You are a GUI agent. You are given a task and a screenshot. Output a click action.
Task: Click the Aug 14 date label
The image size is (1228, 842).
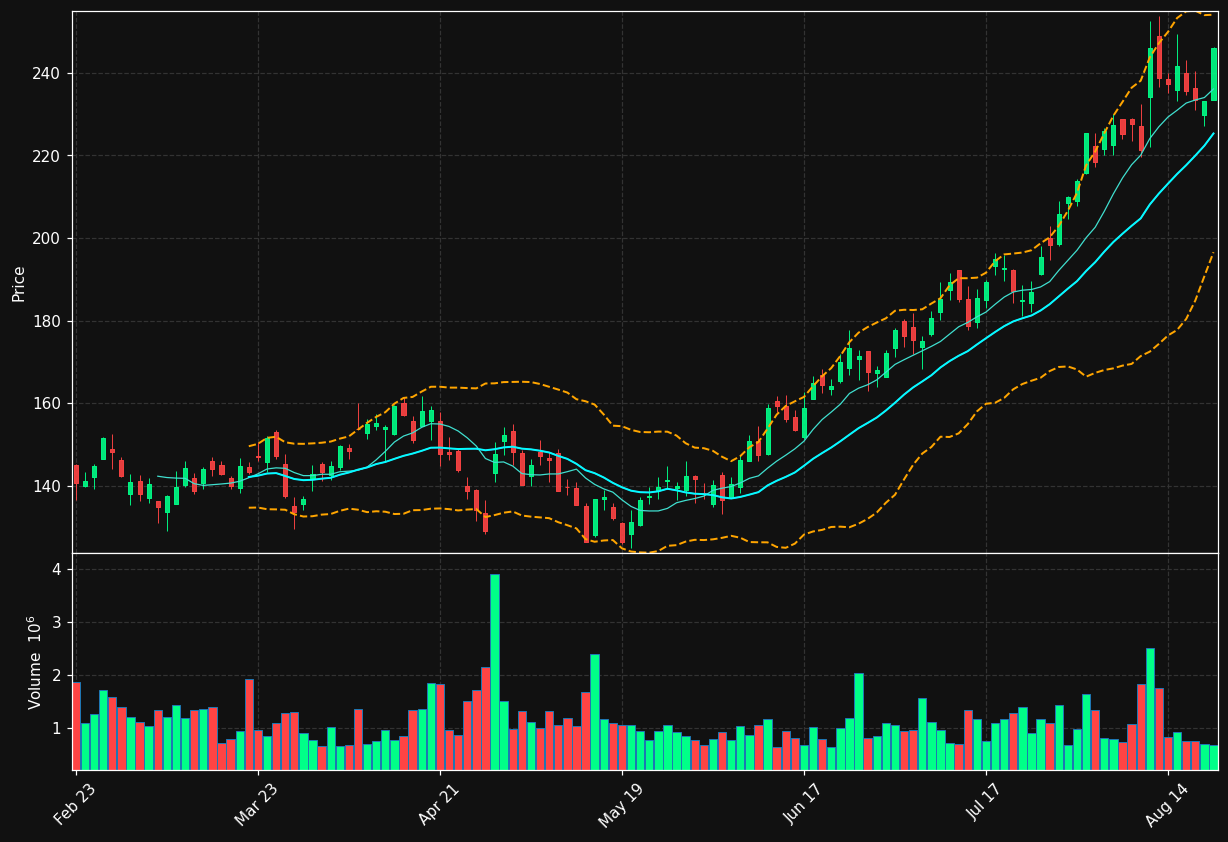[1168, 803]
